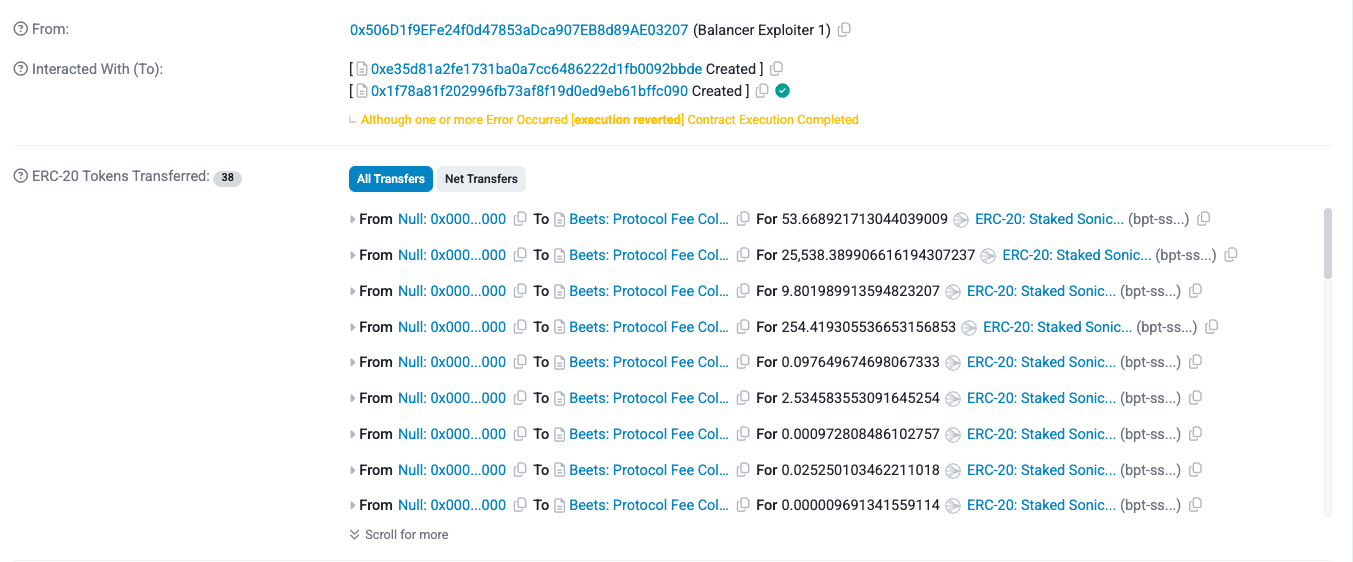Click contract icon before Beets in 2.5345 row
The width and height of the screenshot is (1353, 562).
pyautogui.click(x=560, y=398)
